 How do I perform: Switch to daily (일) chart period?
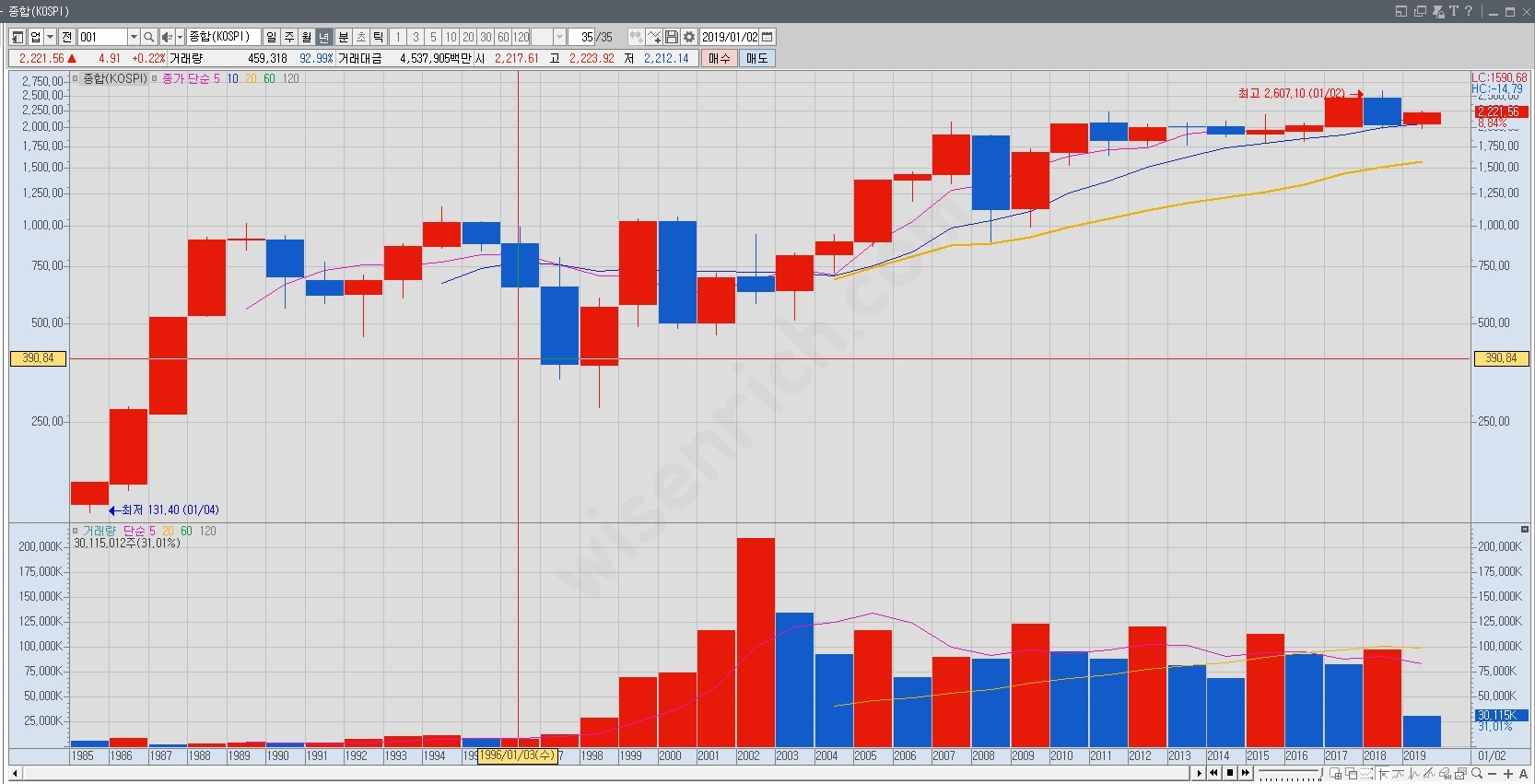coord(271,37)
